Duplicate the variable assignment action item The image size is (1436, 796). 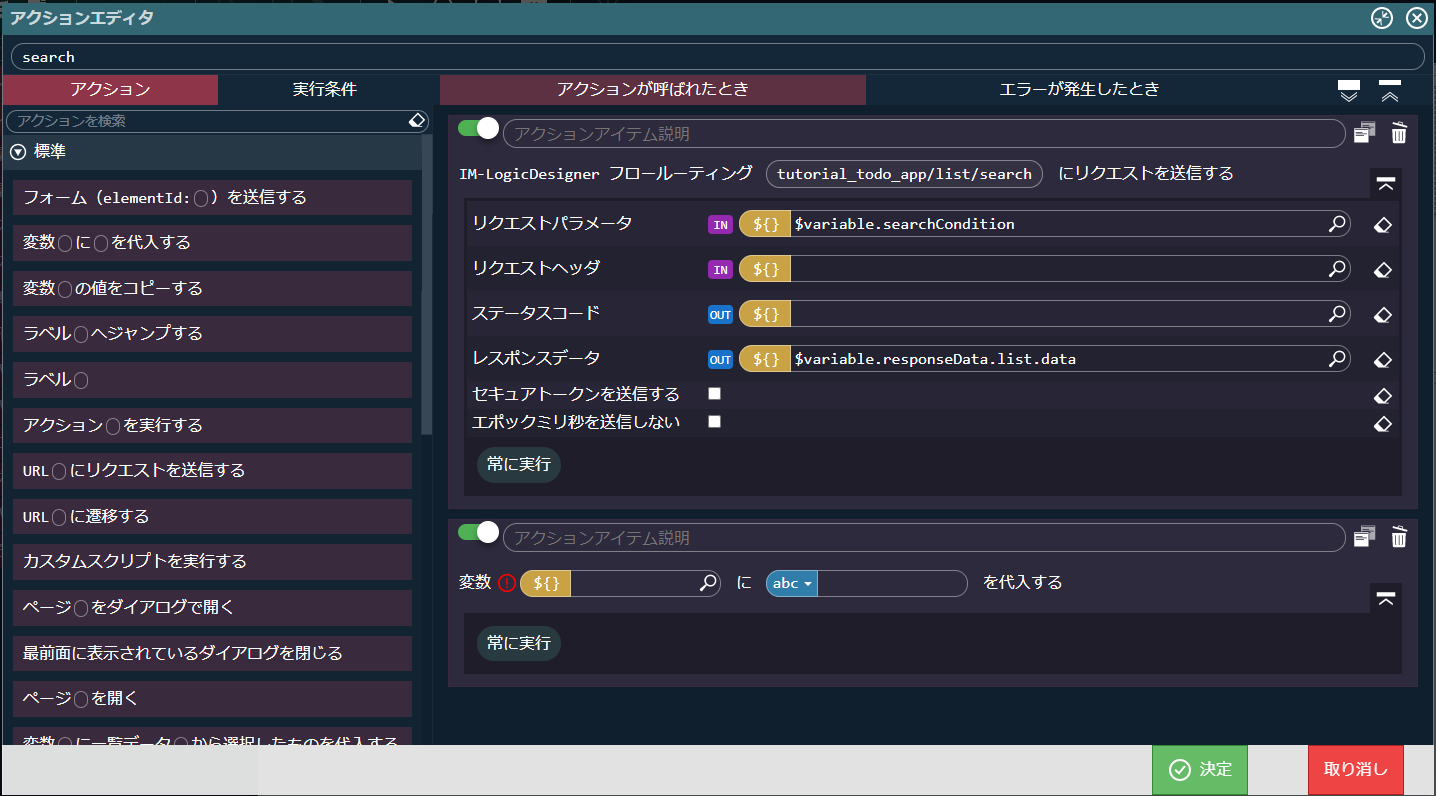[1365, 537]
